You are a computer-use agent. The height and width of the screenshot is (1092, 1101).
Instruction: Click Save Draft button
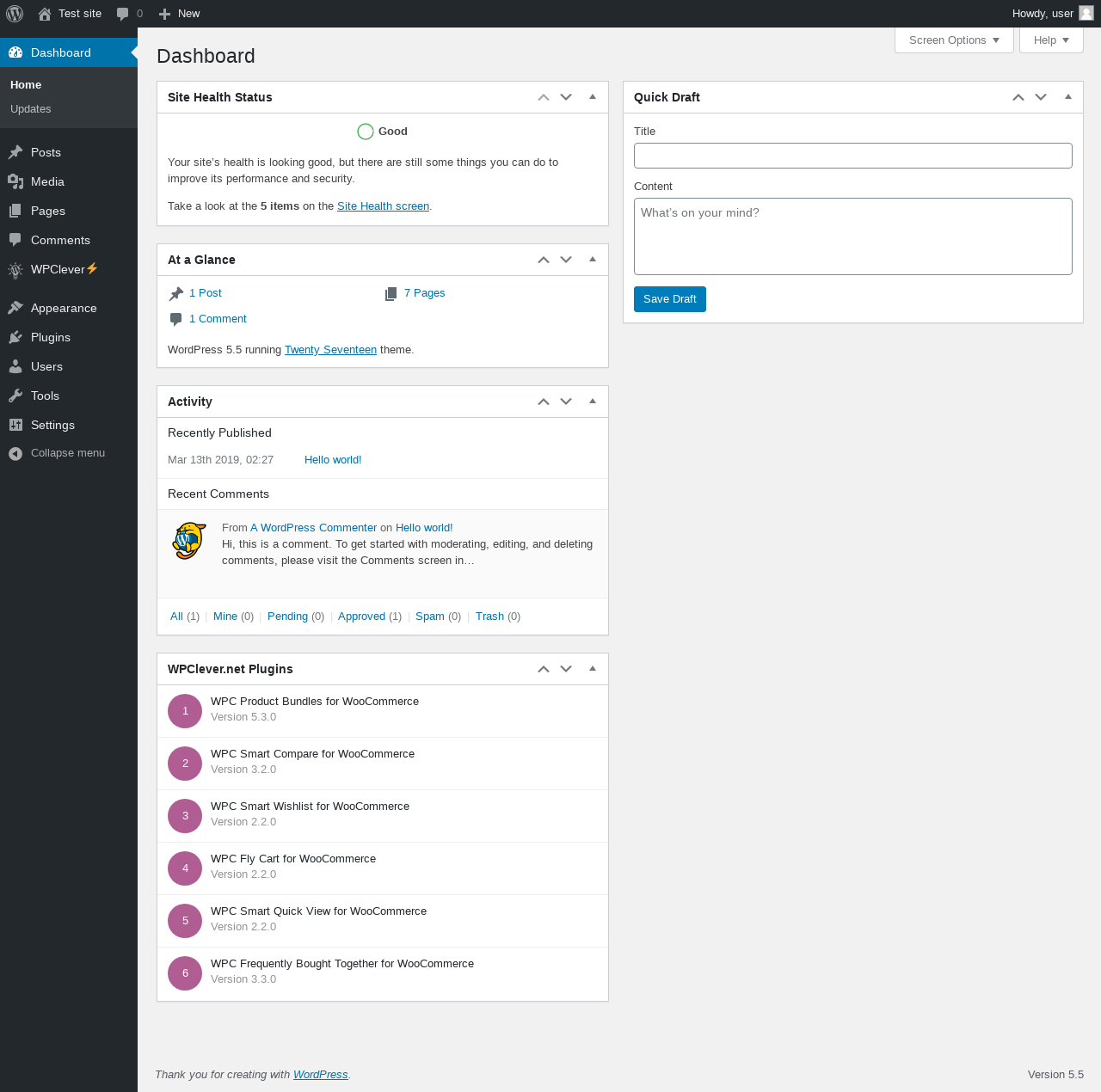(x=670, y=299)
